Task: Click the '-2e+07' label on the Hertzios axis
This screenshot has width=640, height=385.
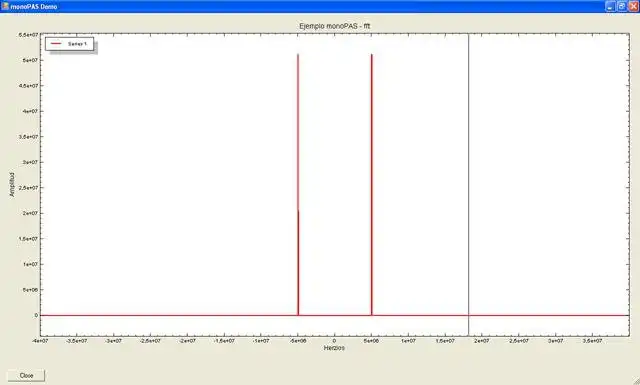Action: [187, 340]
